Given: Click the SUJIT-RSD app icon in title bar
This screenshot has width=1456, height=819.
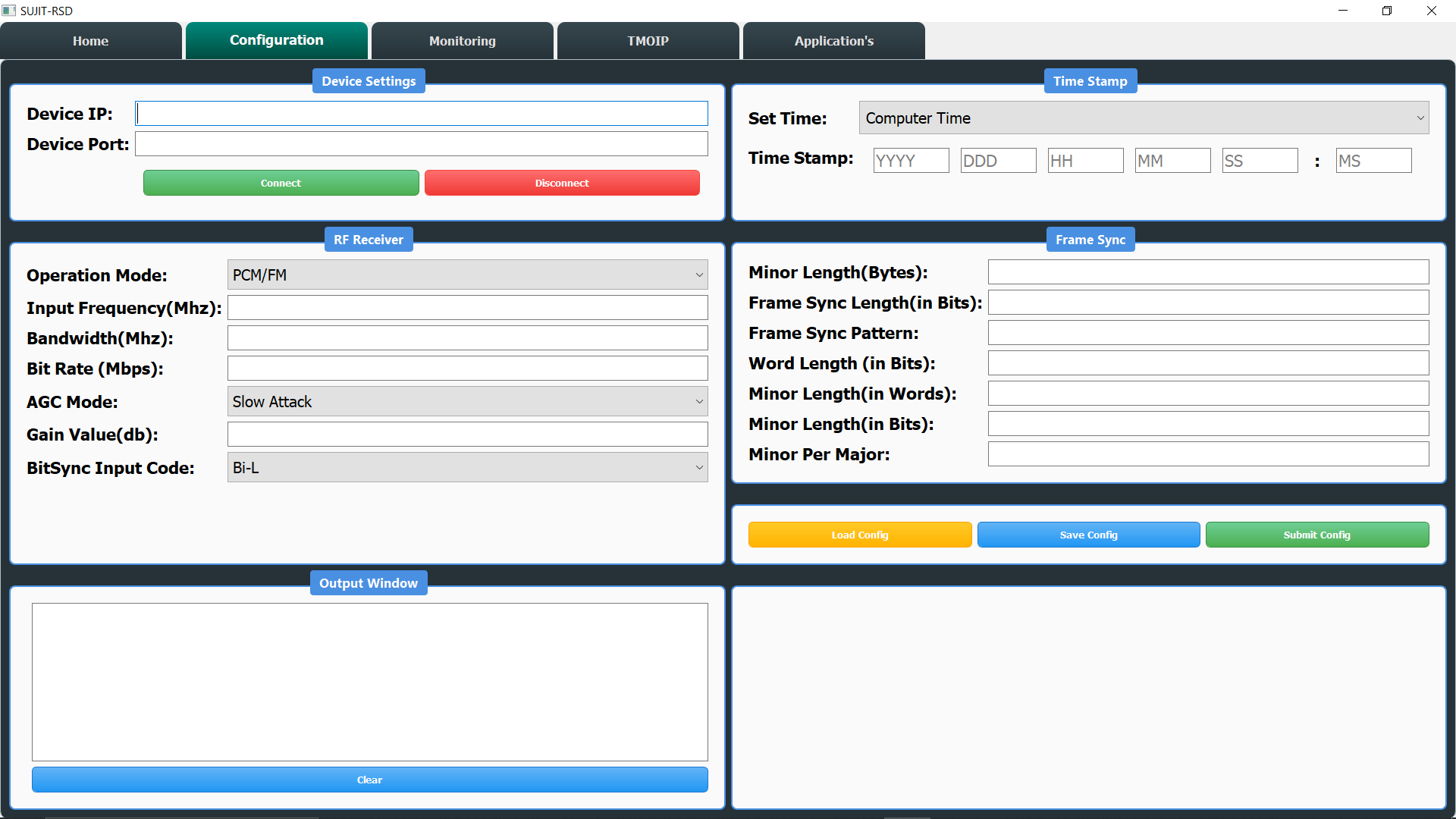Looking at the screenshot, I should [9, 11].
